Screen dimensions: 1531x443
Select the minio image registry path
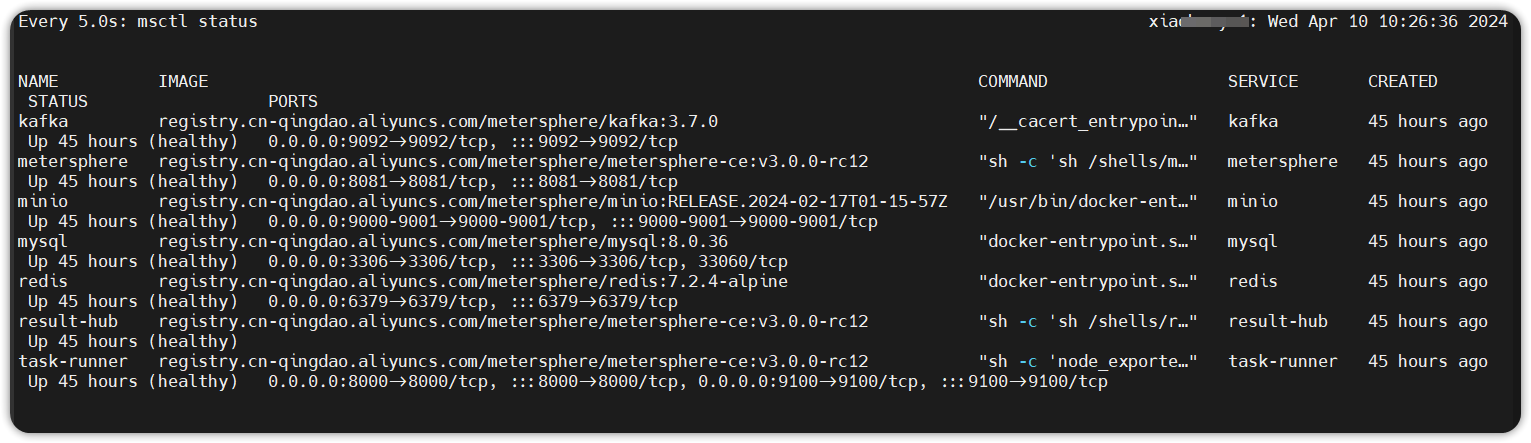point(553,202)
